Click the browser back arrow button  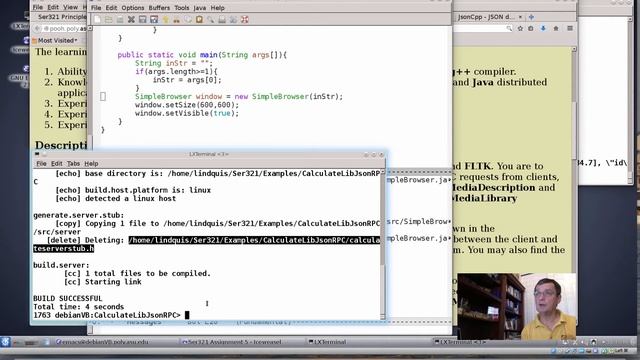[x=37, y=29]
